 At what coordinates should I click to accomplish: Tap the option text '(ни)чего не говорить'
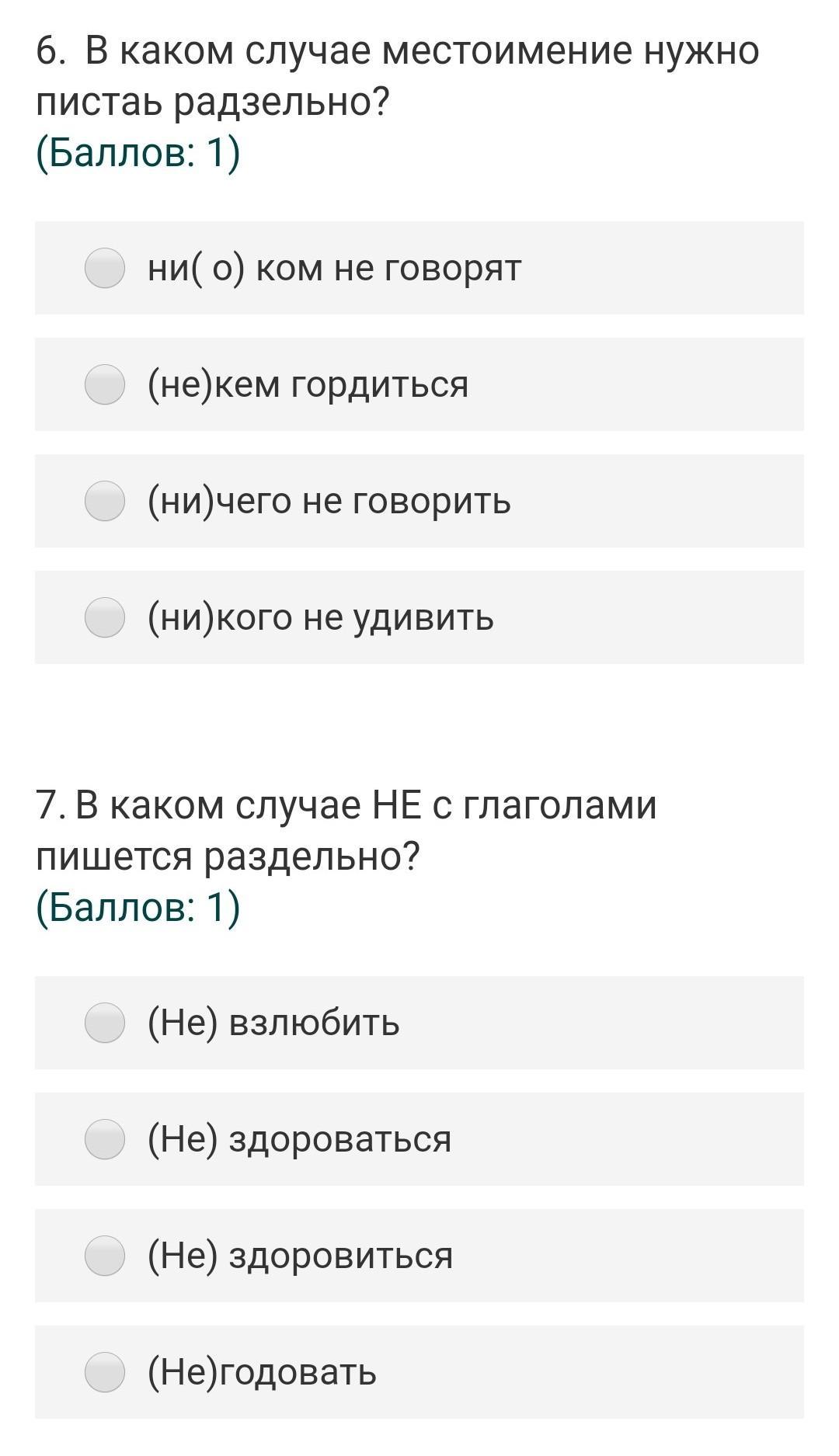[329, 501]
